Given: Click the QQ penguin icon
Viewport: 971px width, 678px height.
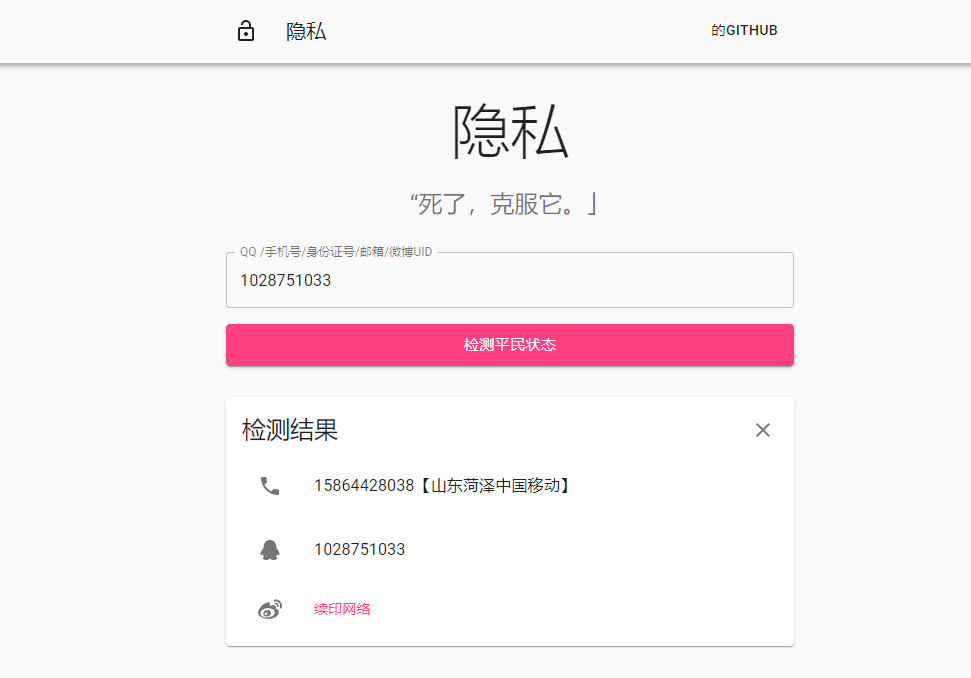Looking at the screenshot, I should pos(270,550).
